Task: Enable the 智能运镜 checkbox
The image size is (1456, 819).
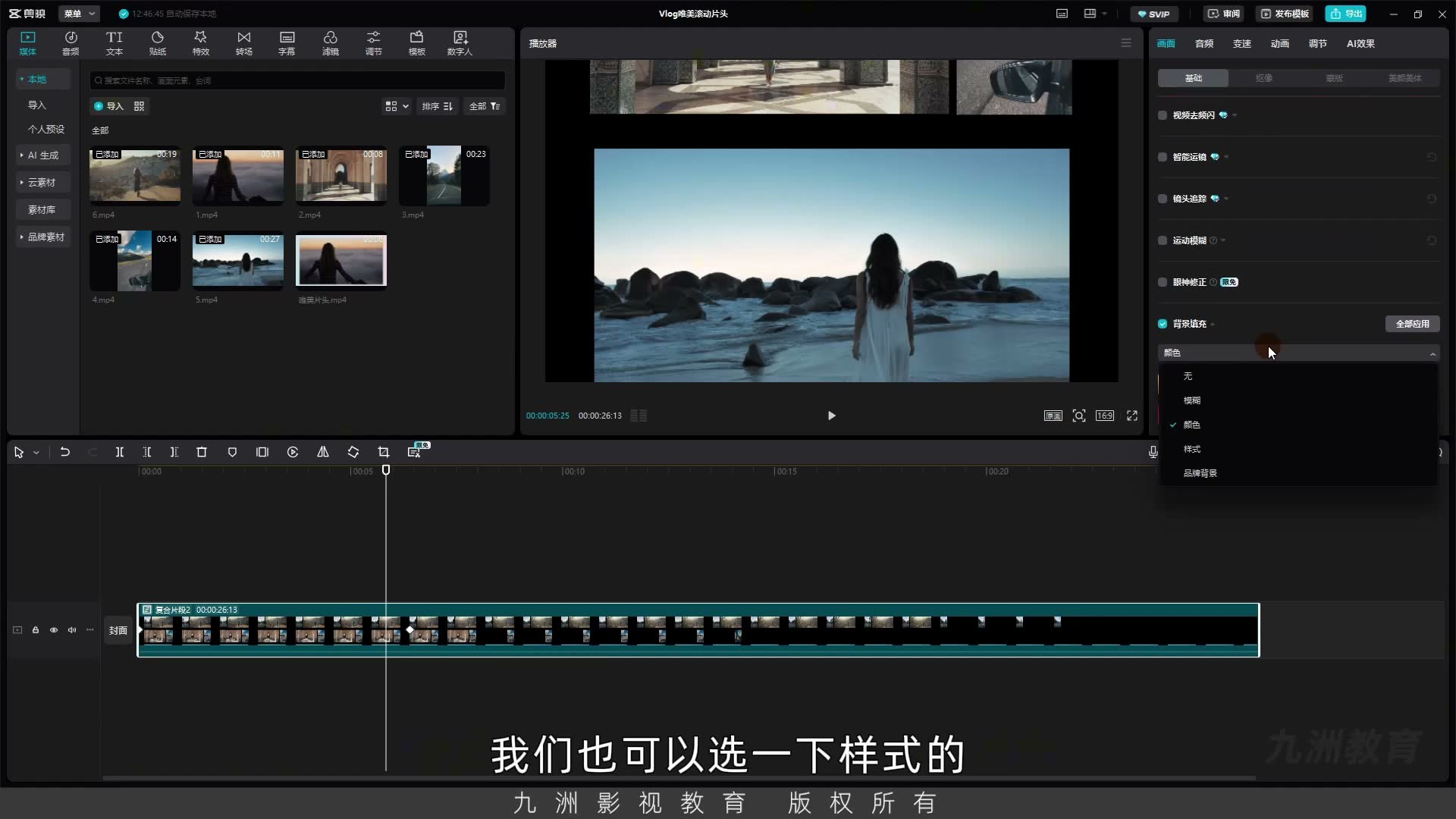Action: coord(1163,157)
